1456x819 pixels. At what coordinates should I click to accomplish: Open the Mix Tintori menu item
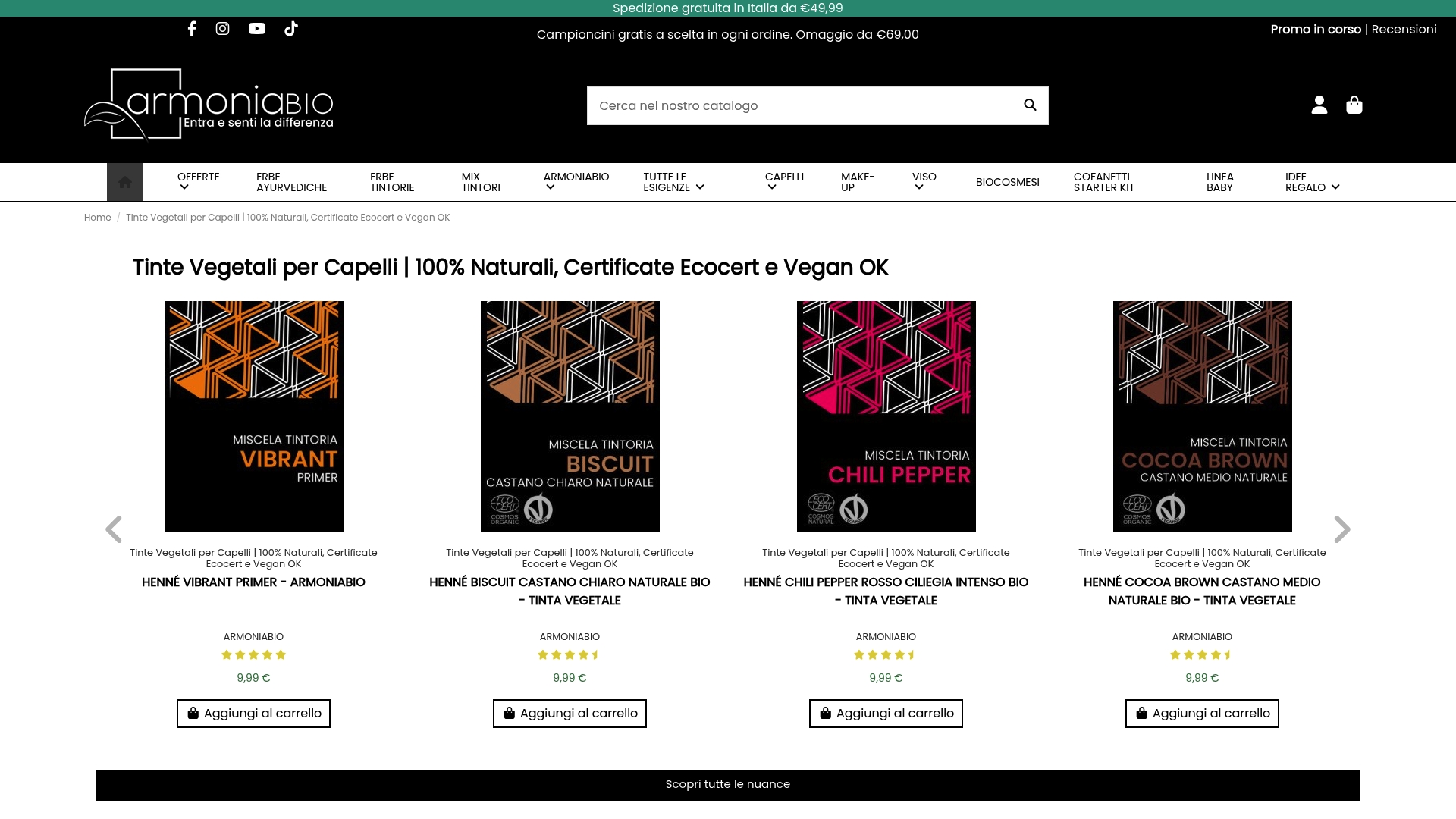[481, 182]
